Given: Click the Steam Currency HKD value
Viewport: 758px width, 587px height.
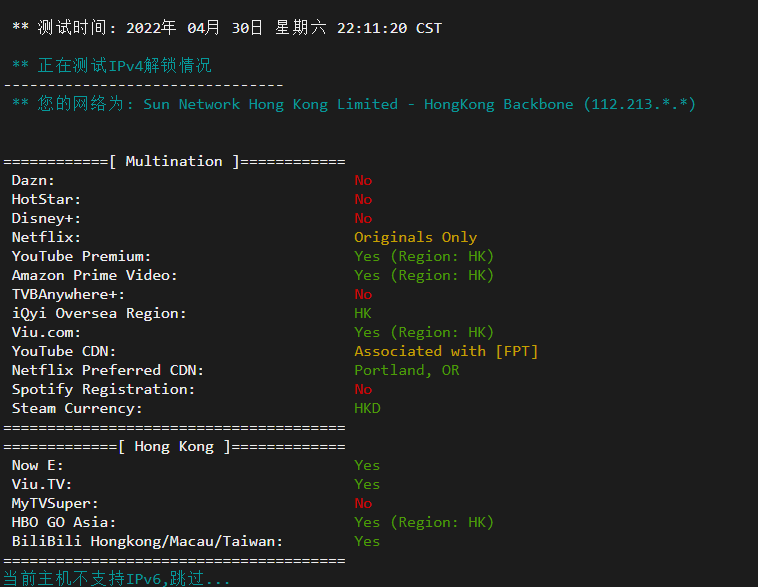Looking at the screenshot, I should click(367, 408).
